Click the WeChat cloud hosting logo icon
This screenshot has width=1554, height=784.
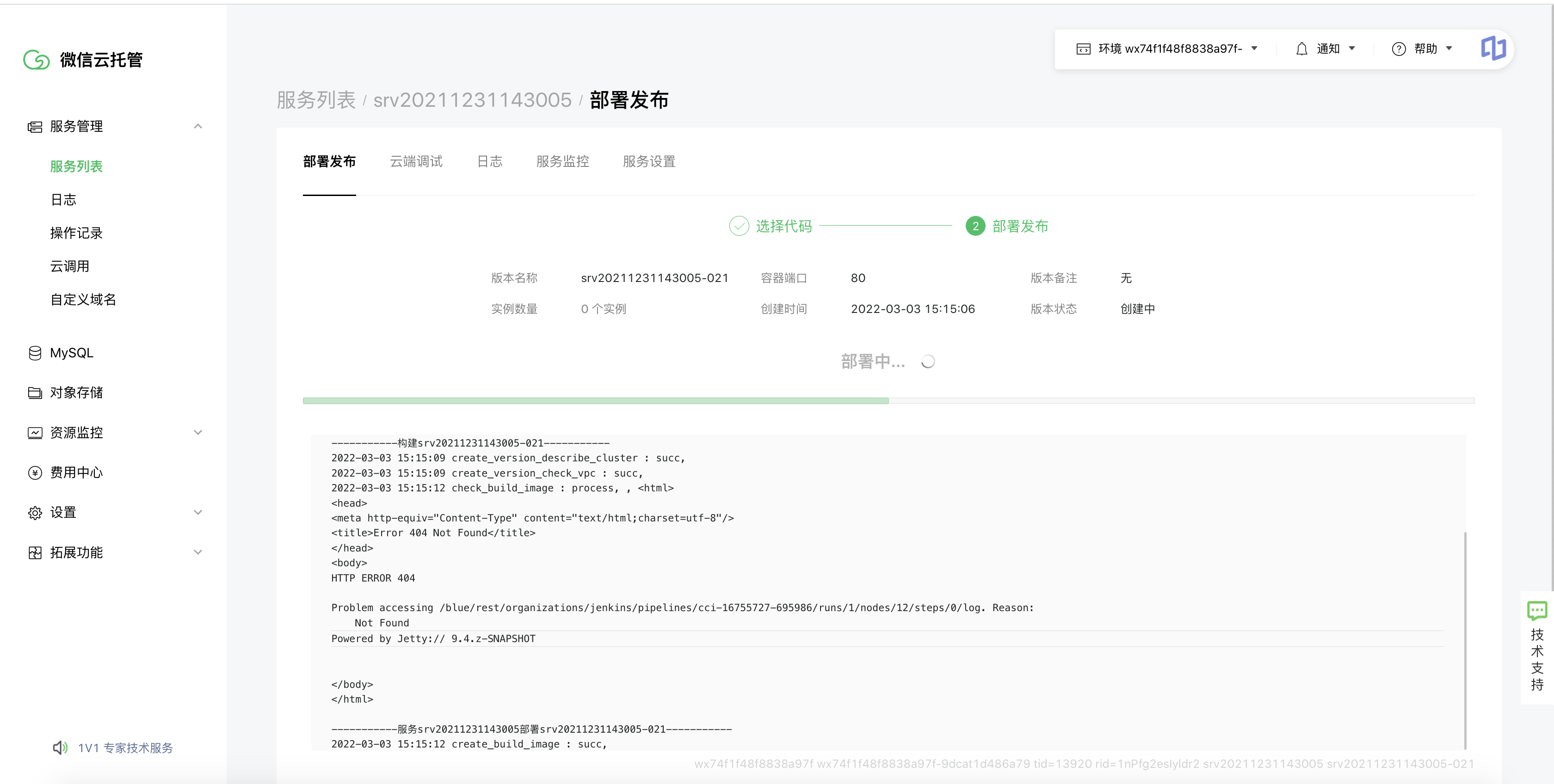[x=36, y=59]
